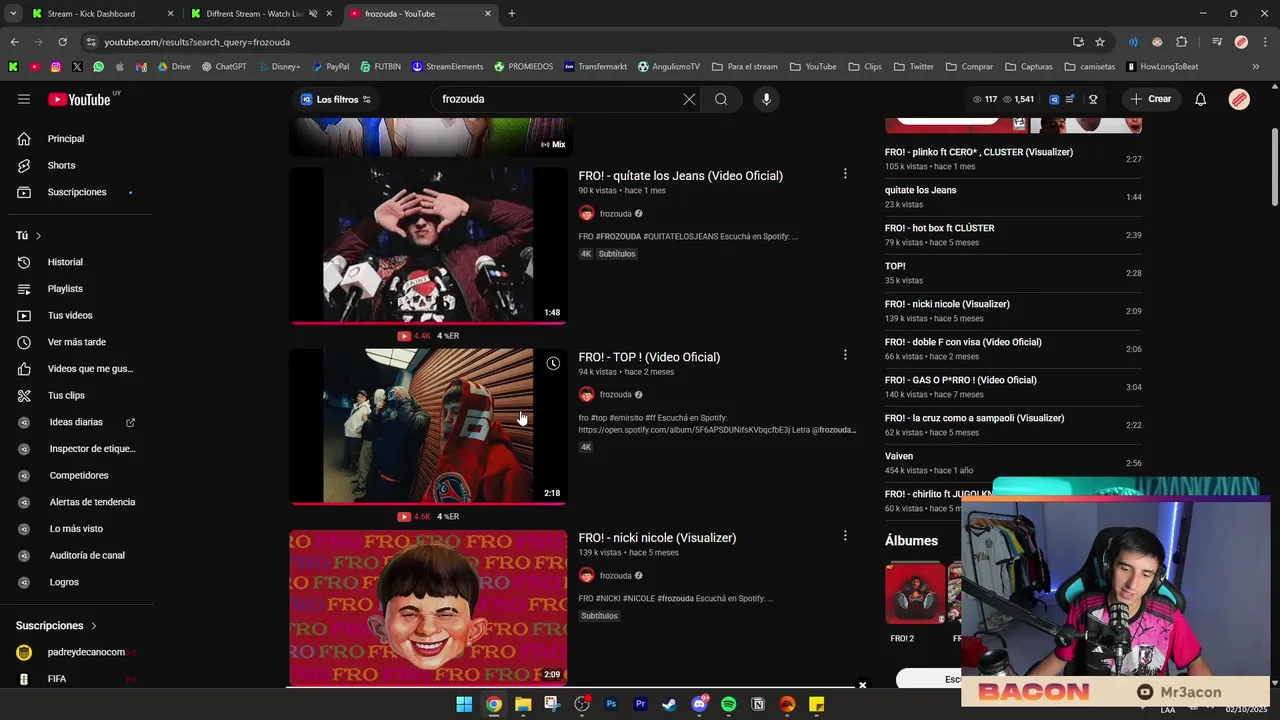Switch to the 'Stream - Kick Dashboard' tab

coord(102,14)
